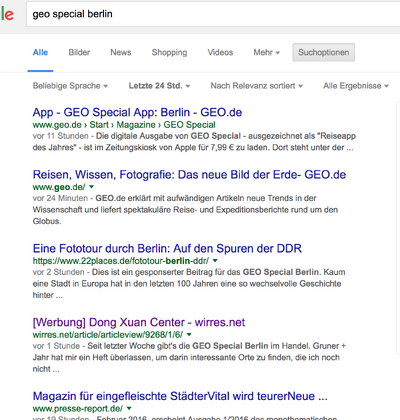This screenshot has width=400, height=420.
Task: Select the Alle results tab
Action: (40, 52)
